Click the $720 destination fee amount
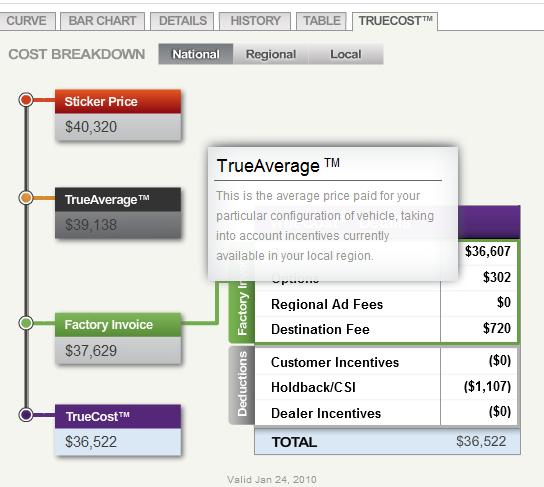This screenshot has height=487, width=544. [496, 328]
